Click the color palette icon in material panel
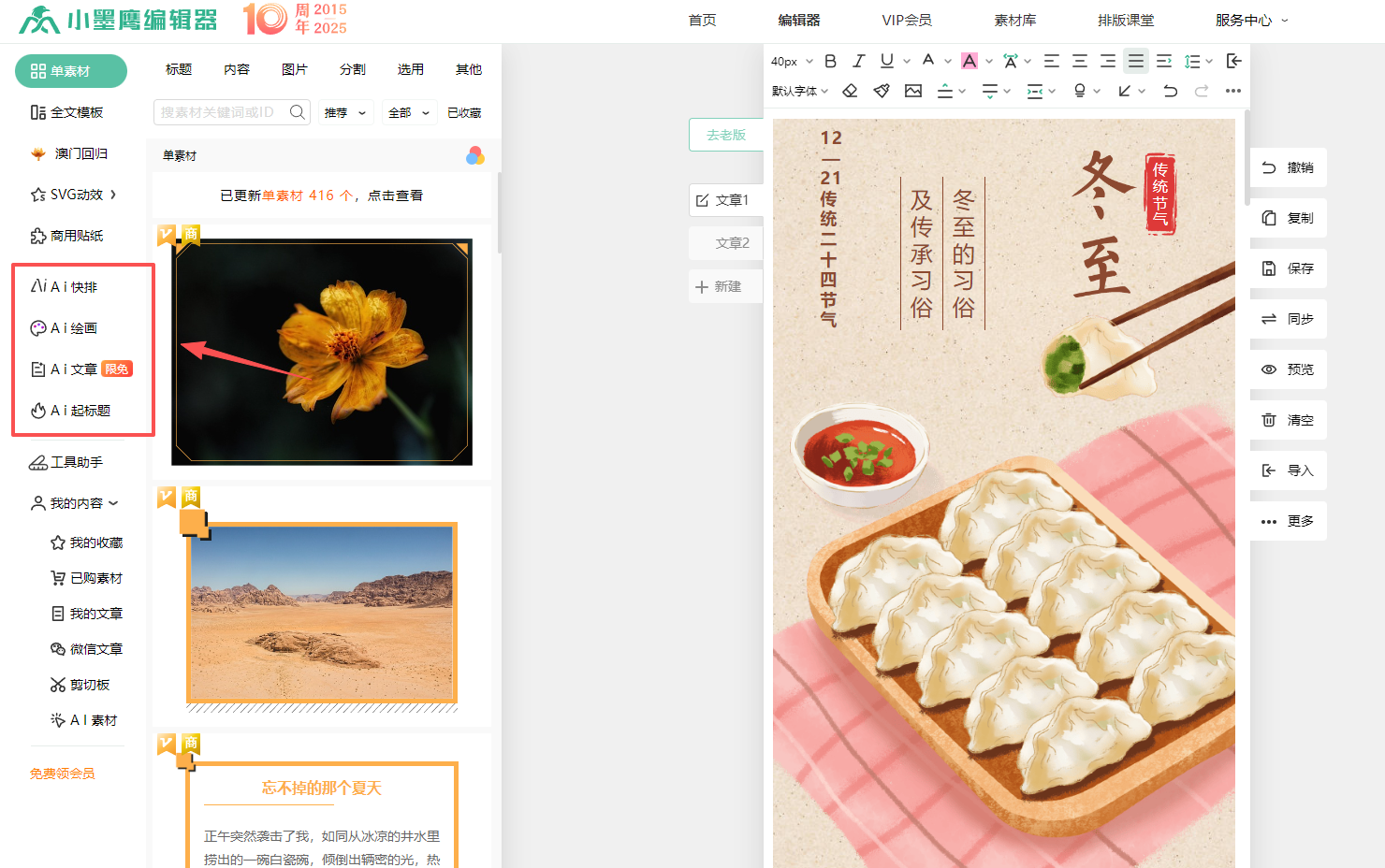This screenshot has height=868, width=1385. 475,155
